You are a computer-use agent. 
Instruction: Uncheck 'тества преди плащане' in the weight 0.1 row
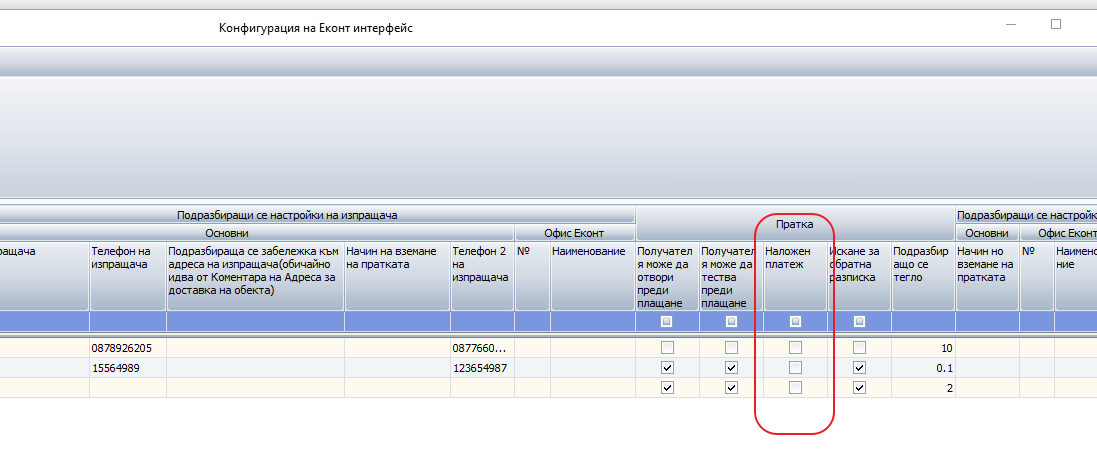(731, 368)
